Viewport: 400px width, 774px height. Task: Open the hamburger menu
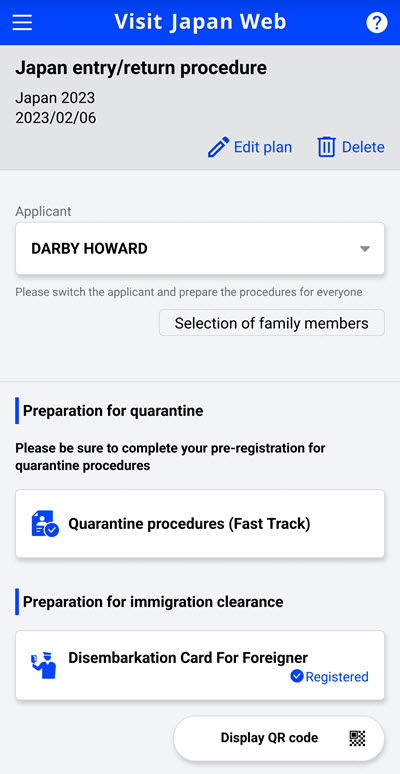(22, 22)
